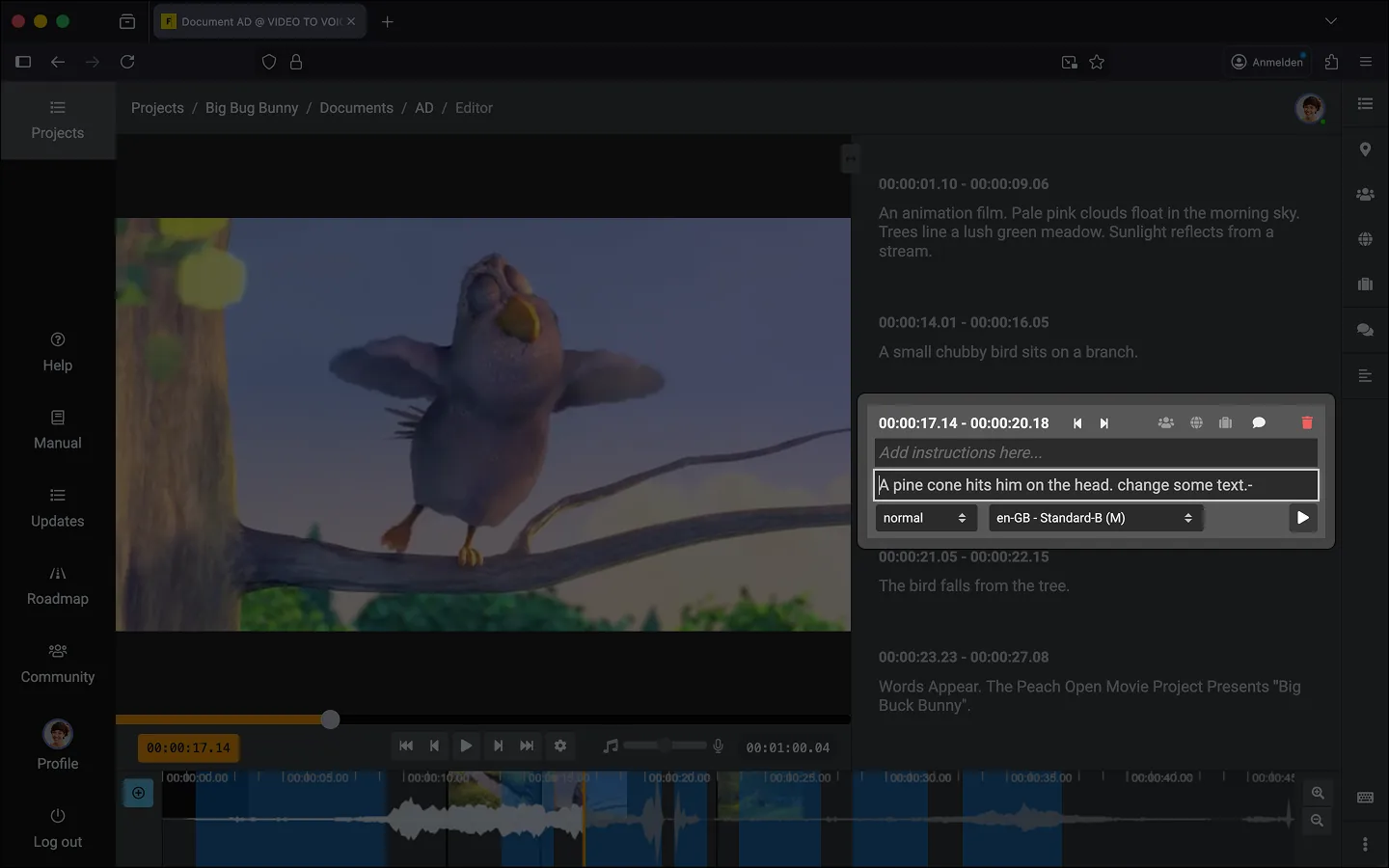Click the globe icon in the active segment header
Viewport: 1389px width, 868px height.
(1196, 422)
